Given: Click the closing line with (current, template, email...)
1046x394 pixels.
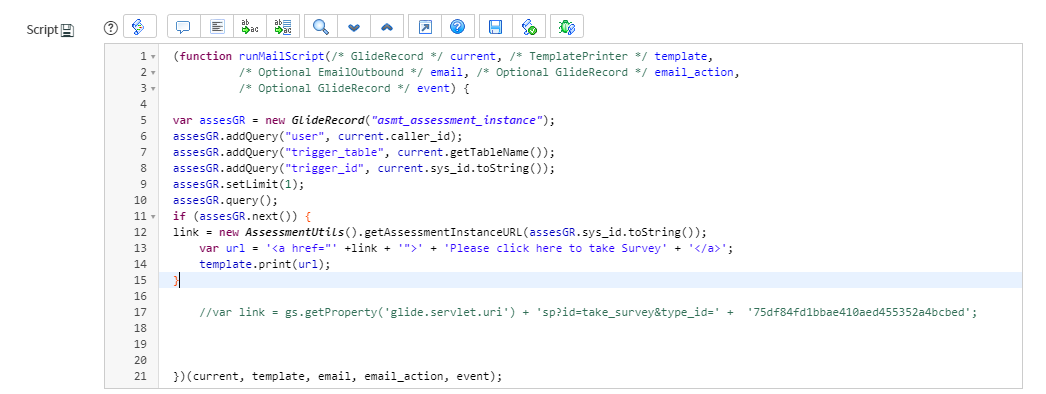Looking at the screenshot, I should (338, 377).
